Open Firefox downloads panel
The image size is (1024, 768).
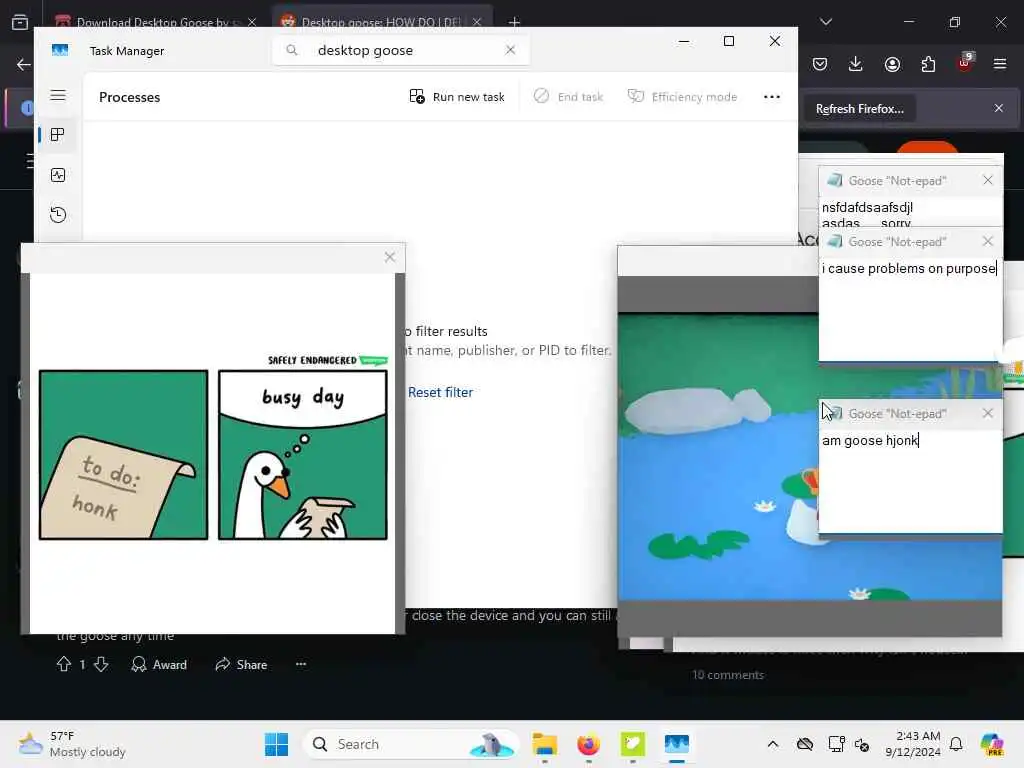click(x=856, y=64)
